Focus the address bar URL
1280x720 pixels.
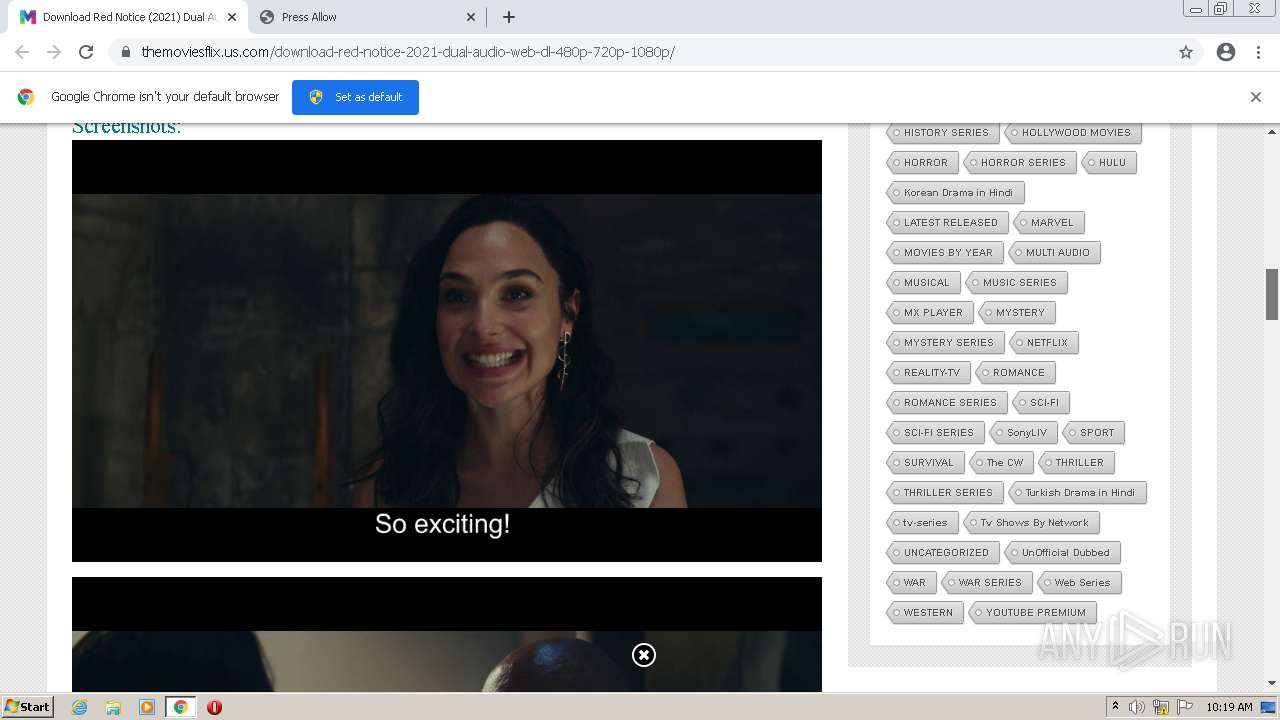point(408,52)
